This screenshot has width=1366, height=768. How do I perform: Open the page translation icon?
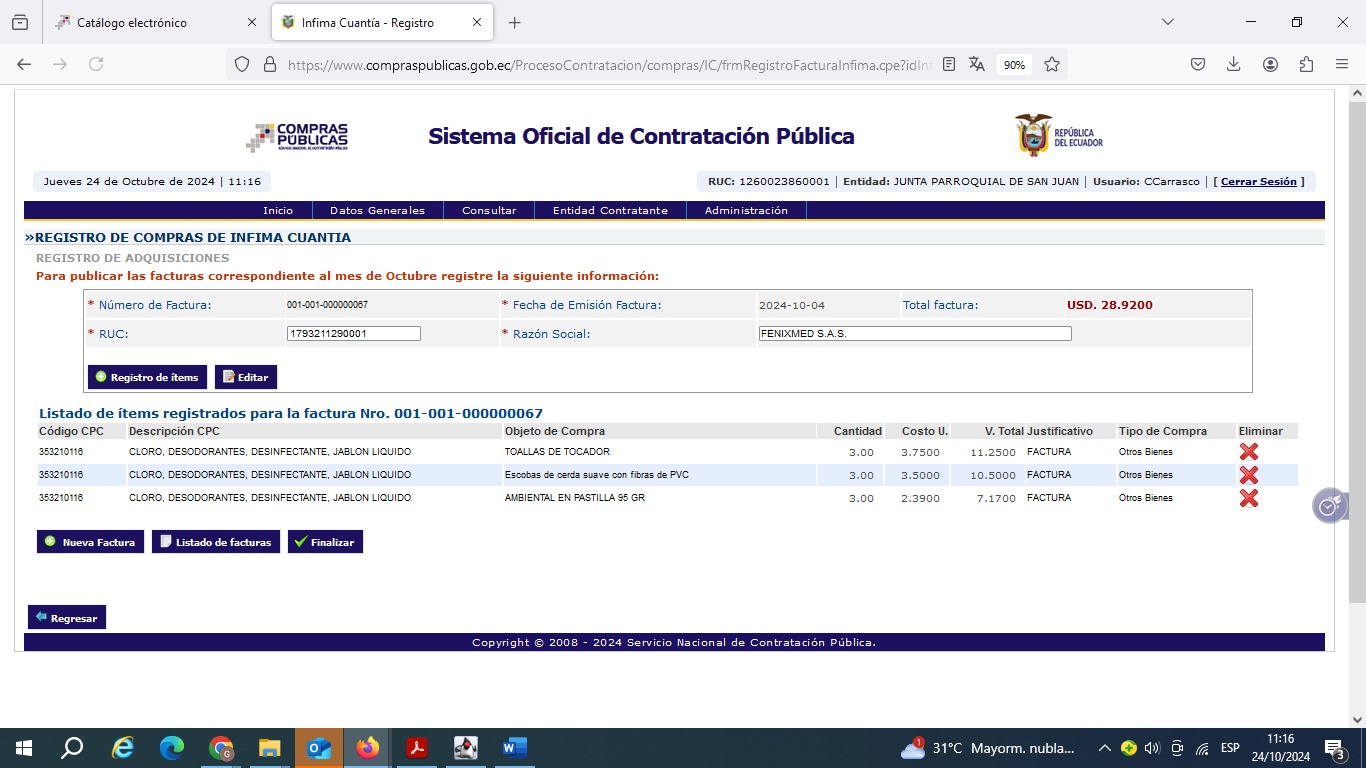[x=977, y=64]
